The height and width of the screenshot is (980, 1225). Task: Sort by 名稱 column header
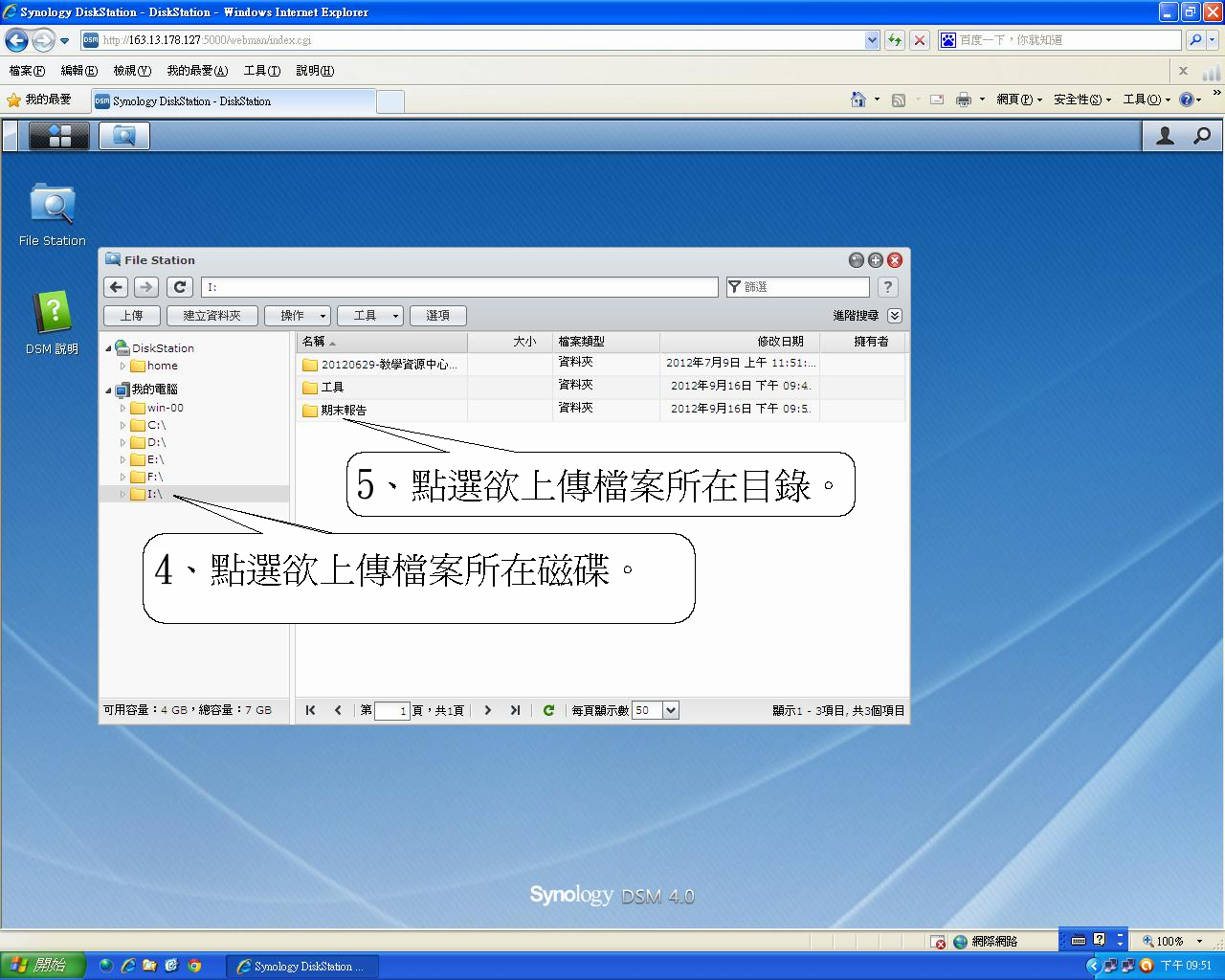click(x=382, y=342)
